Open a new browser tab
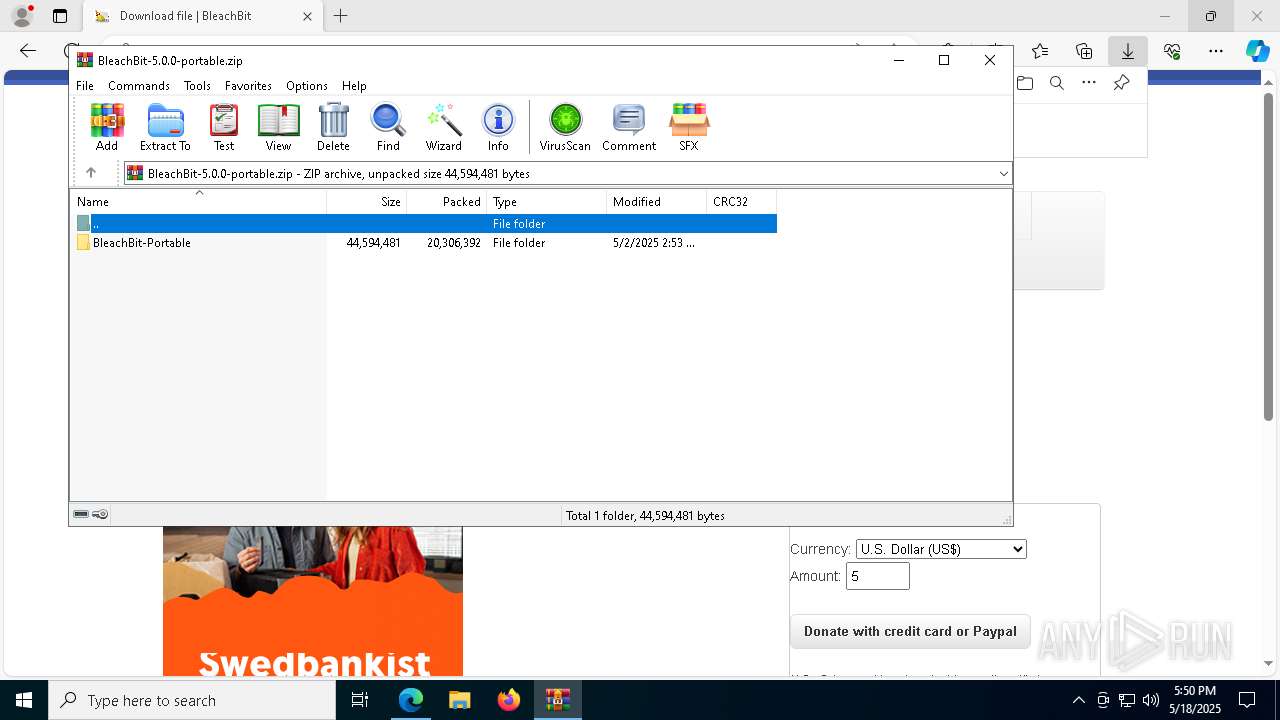Screen dimensions: 1280x720 coord(341,16)
